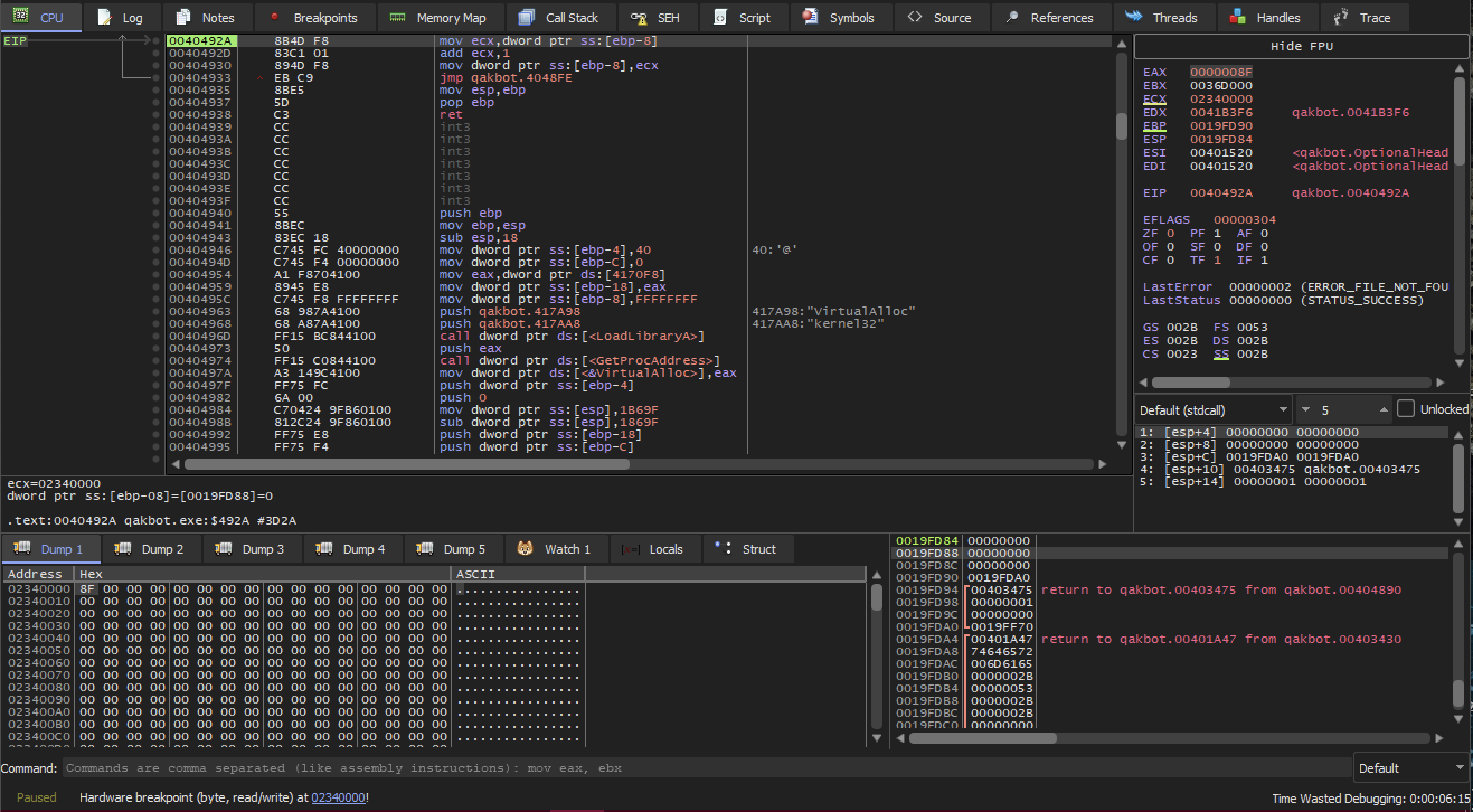
Task: Click the Call Stack icon
Action: [x=526, y=17]
